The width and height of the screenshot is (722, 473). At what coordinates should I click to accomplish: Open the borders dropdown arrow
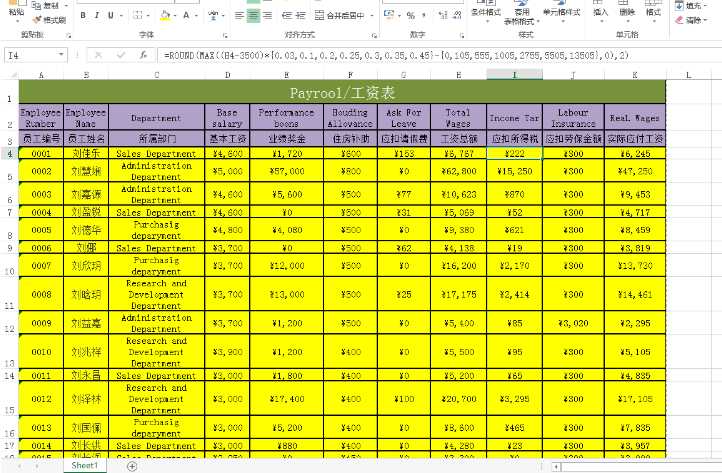point(148,16)
